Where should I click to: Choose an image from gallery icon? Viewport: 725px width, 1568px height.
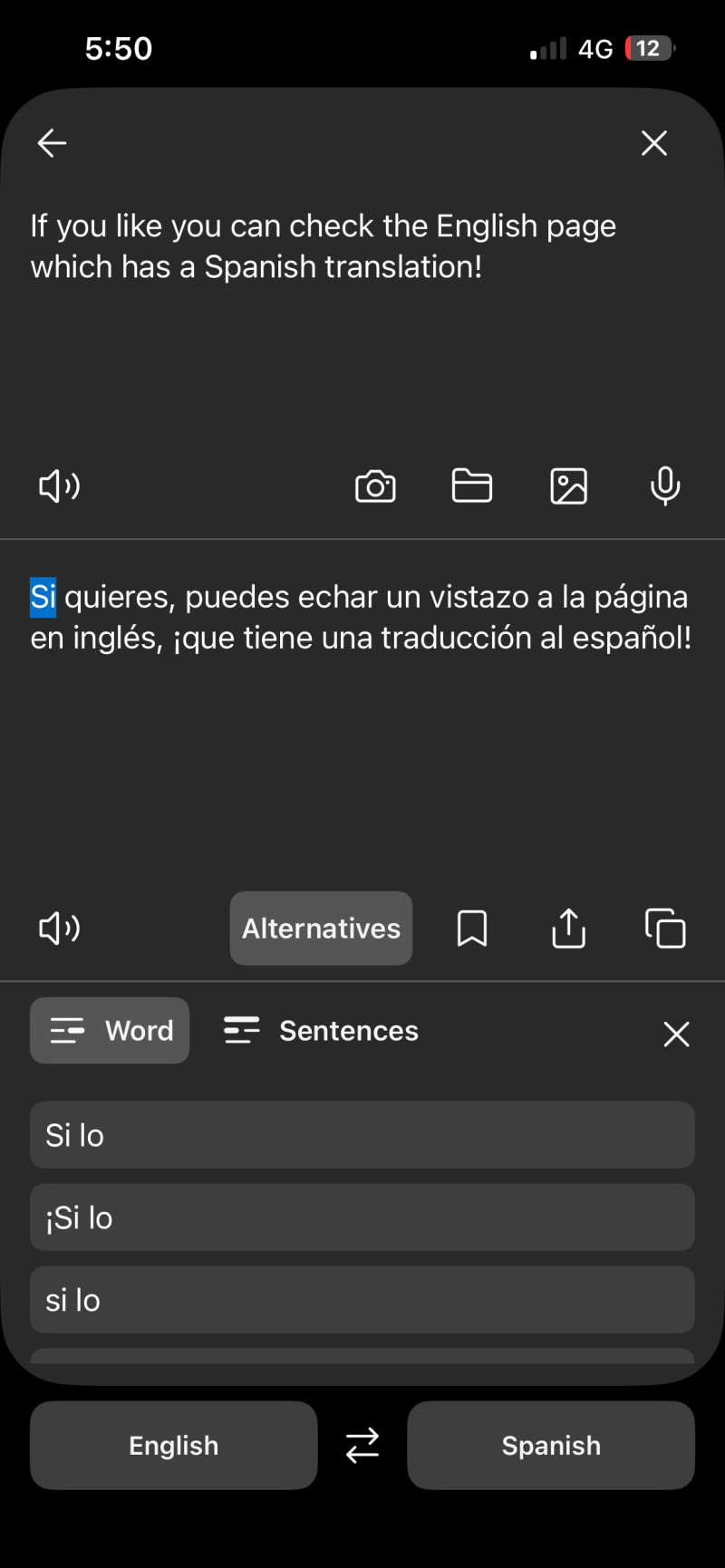point(569,486)
